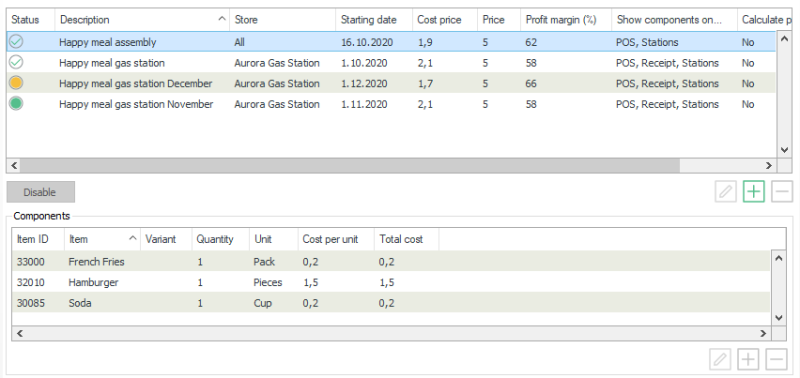This screenshot has width=800, height=378.
Task: Click the Disable button
Action: (x=41, y=192)
